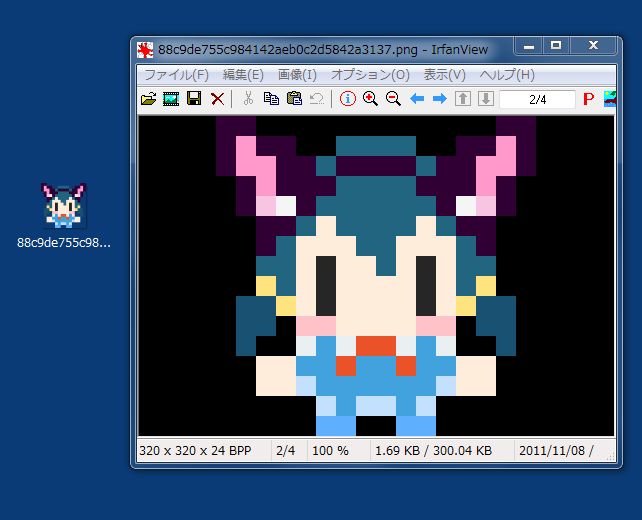Minimize the IrfanView window
This screenshot has width=642, height=520.
pos(529,46)
